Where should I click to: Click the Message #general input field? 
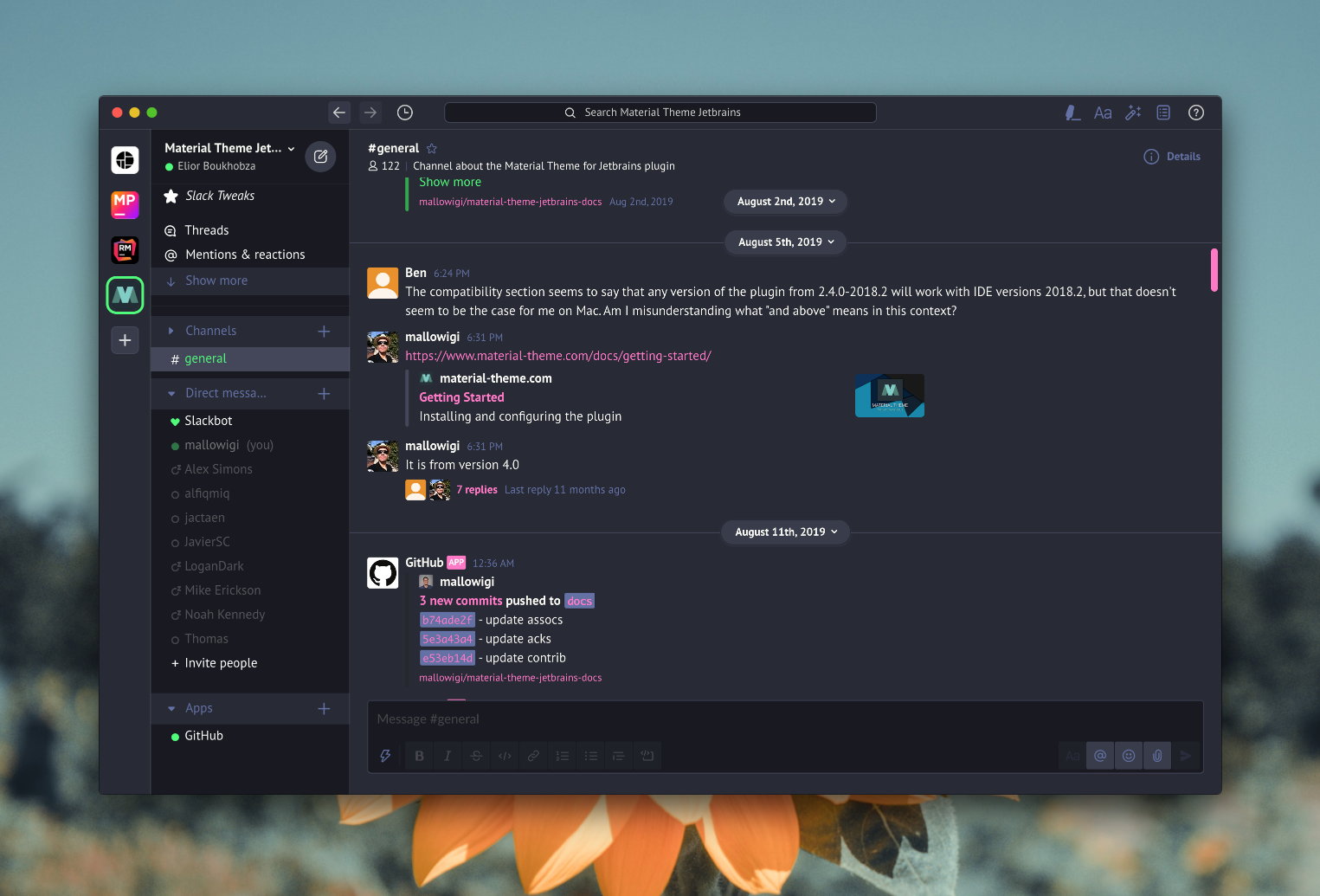(785, 719)
